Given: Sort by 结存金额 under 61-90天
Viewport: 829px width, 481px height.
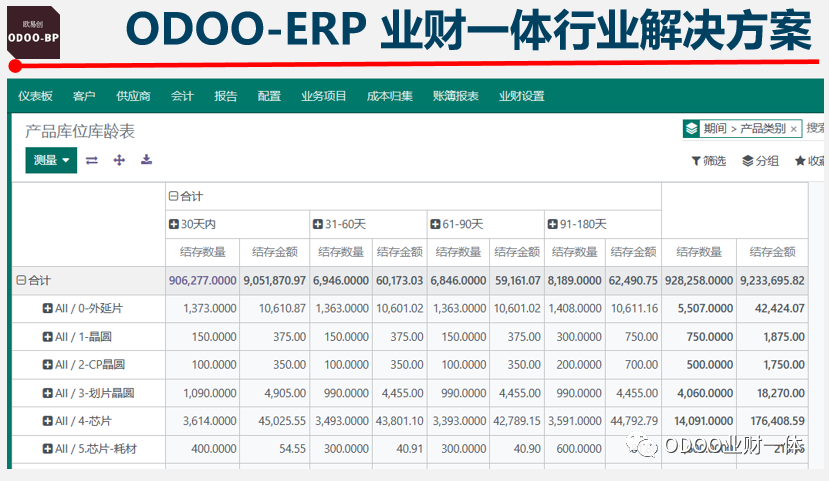Looking at the screenshot, I should (517, 252).
